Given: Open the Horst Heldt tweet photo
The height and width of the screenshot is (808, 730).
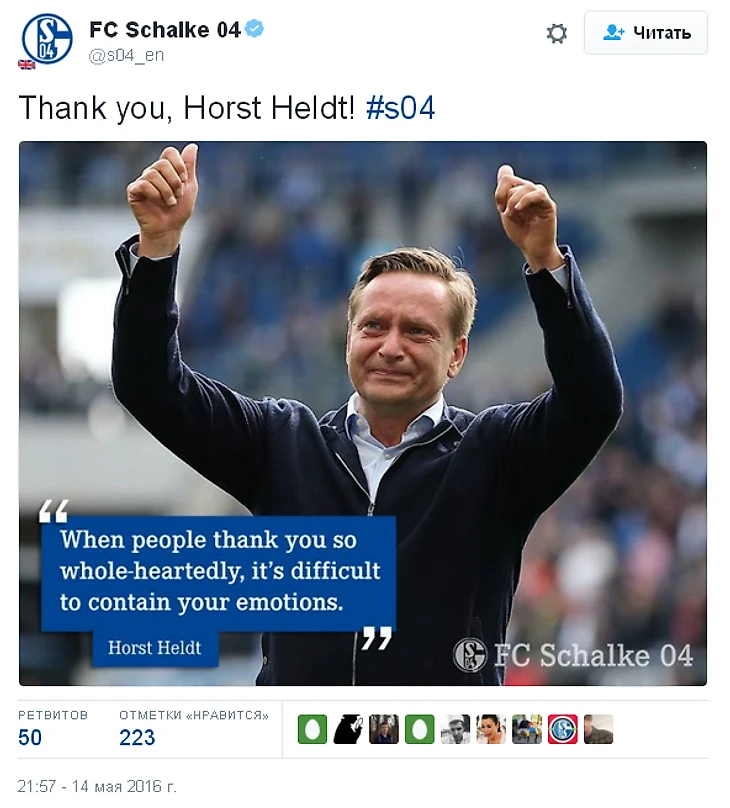Looking at the screenshot, I should (363, 413).
